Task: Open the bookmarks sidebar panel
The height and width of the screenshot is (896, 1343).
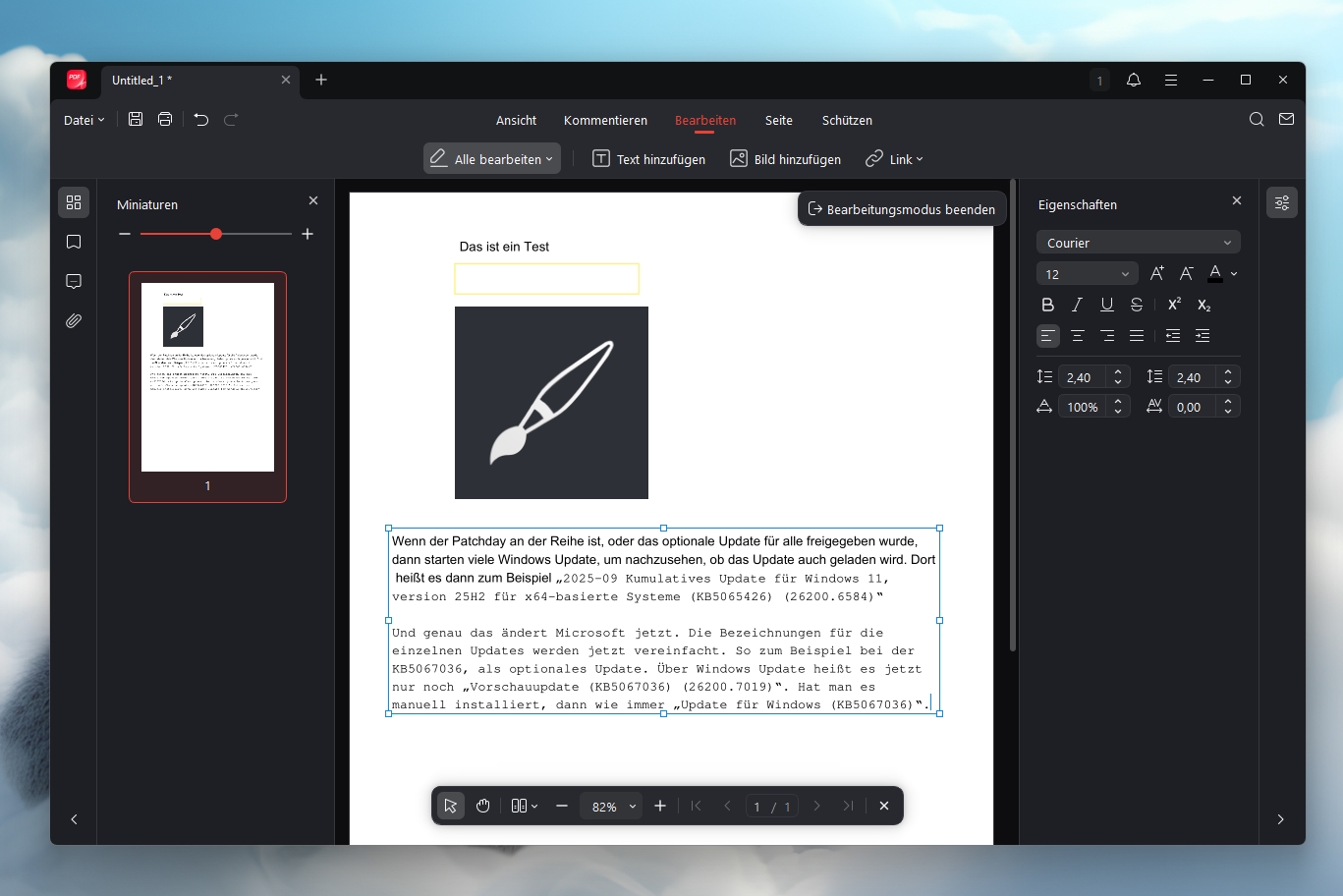Action: tap(74, 242)
